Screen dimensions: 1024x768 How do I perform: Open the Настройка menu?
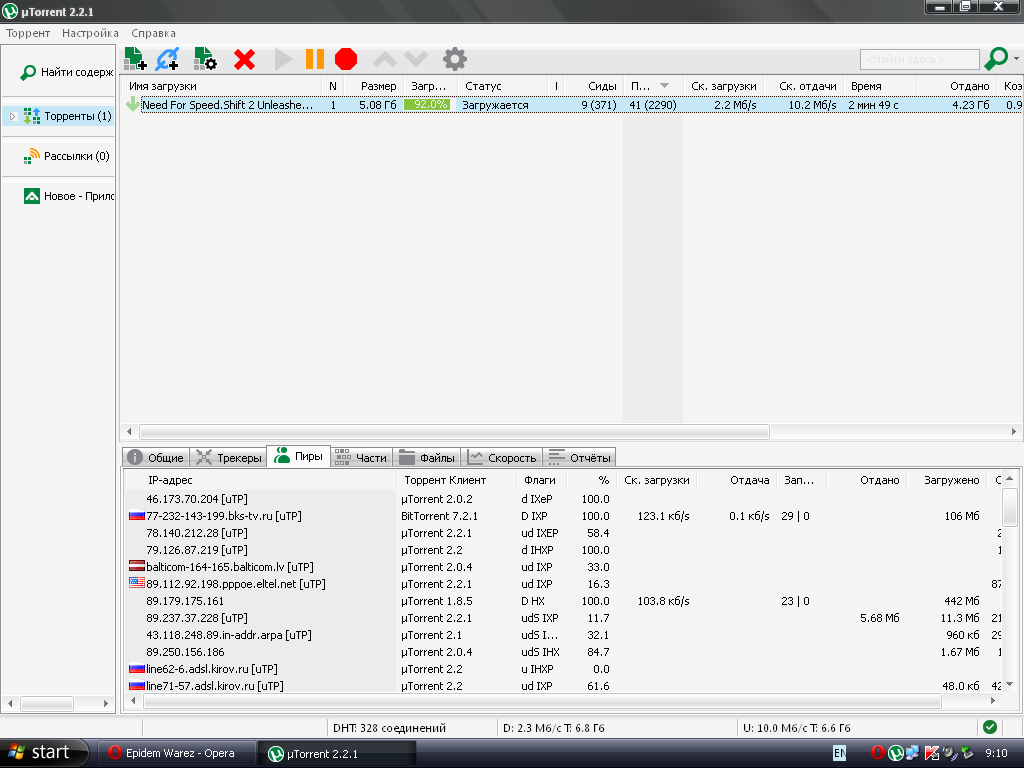click(x=90, y=33)
